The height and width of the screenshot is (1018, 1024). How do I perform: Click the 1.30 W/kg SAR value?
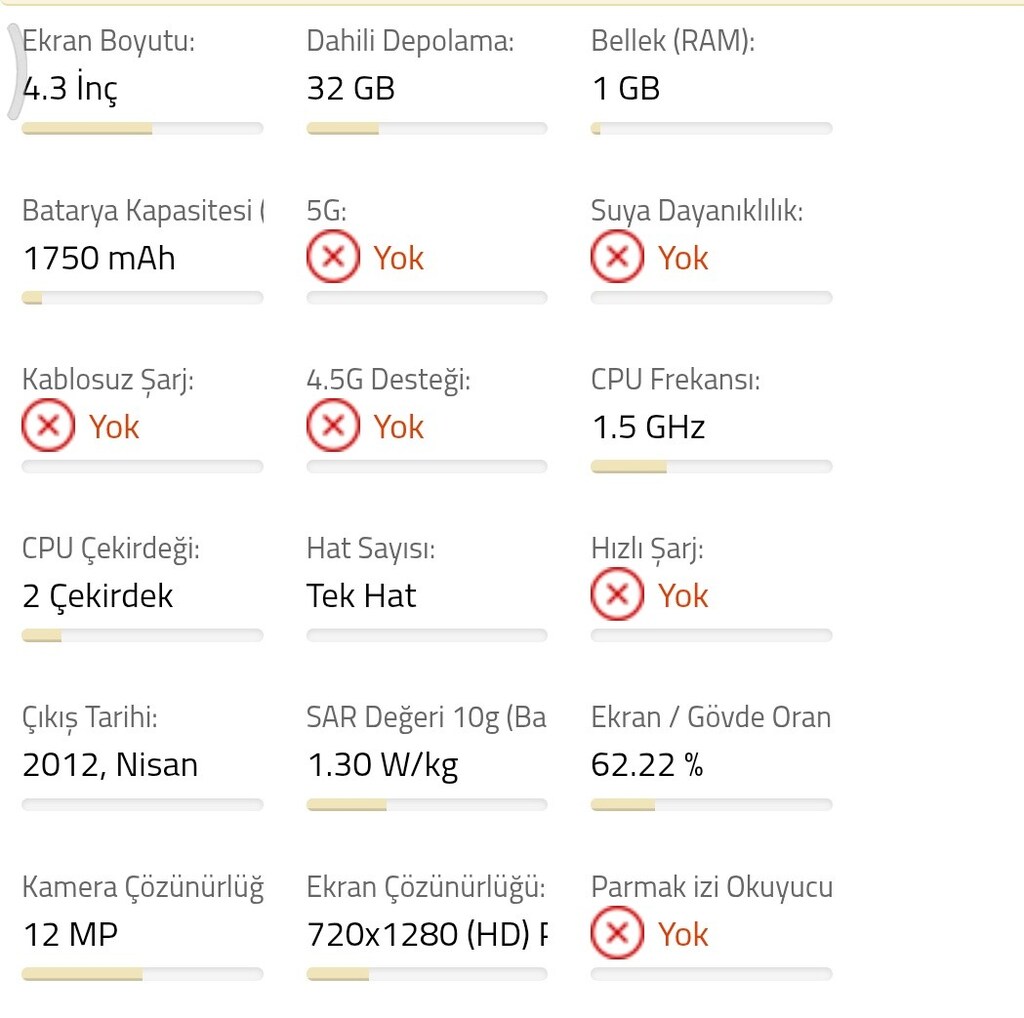pyautogui.click(x=383, y=765)
